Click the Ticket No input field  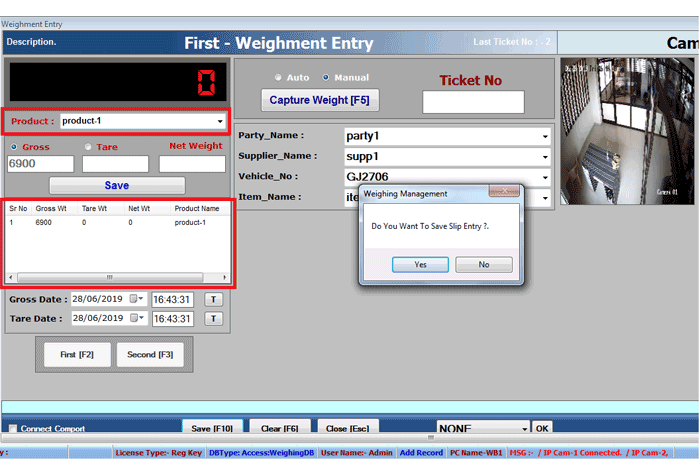[x=473, y=102]
